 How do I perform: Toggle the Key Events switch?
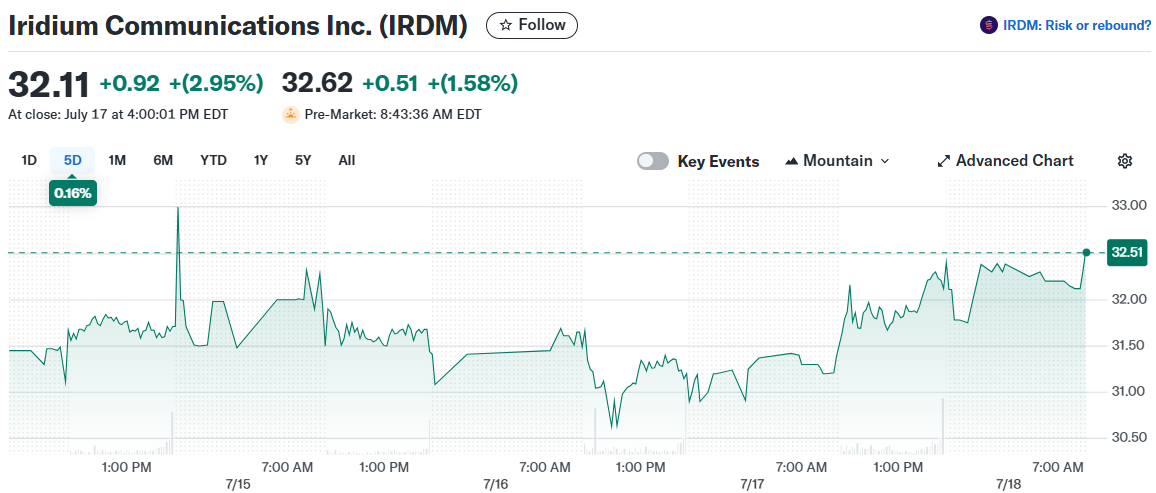click(x=653, y=161)
